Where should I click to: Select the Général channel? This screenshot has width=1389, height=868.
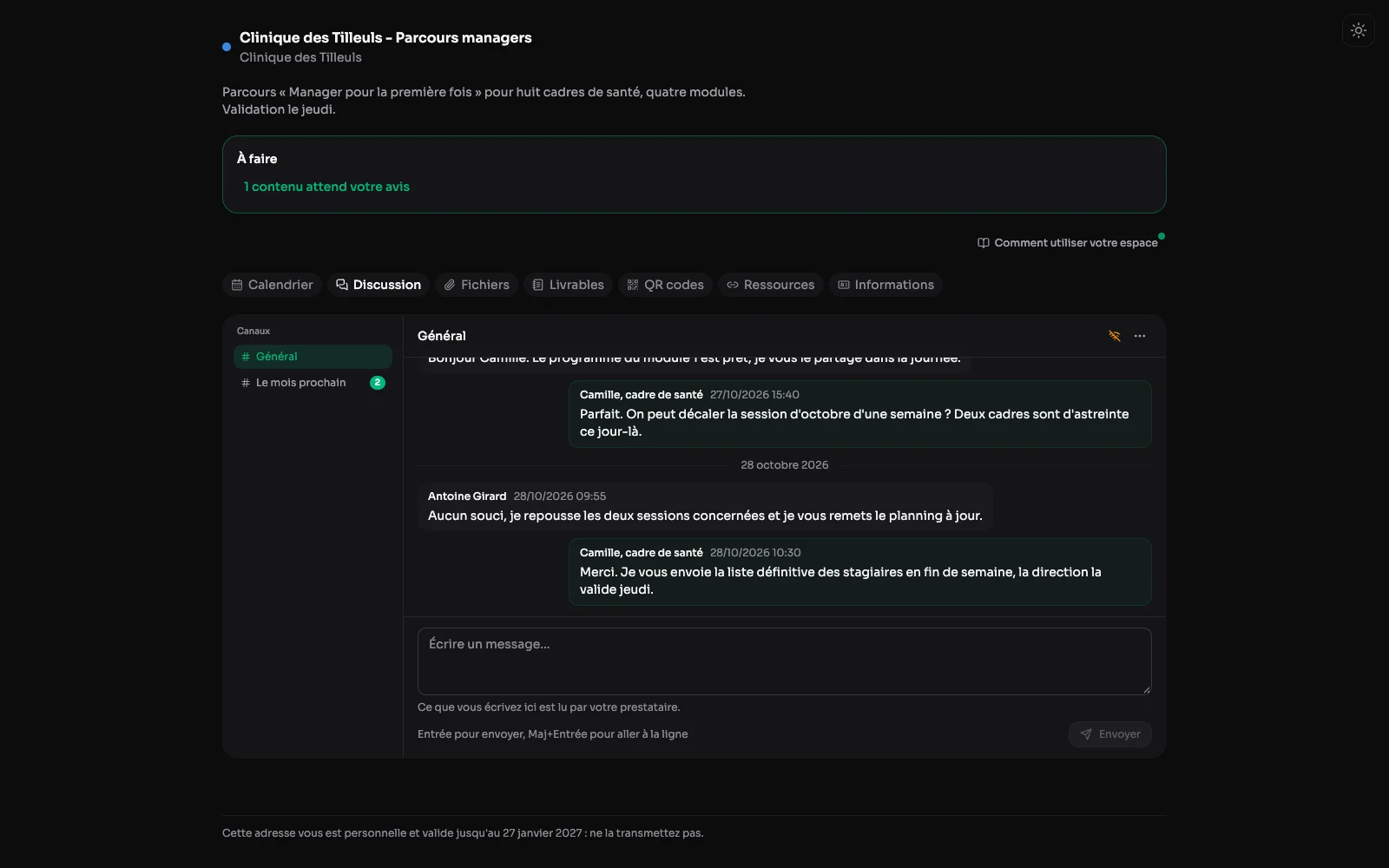point(313,357)
